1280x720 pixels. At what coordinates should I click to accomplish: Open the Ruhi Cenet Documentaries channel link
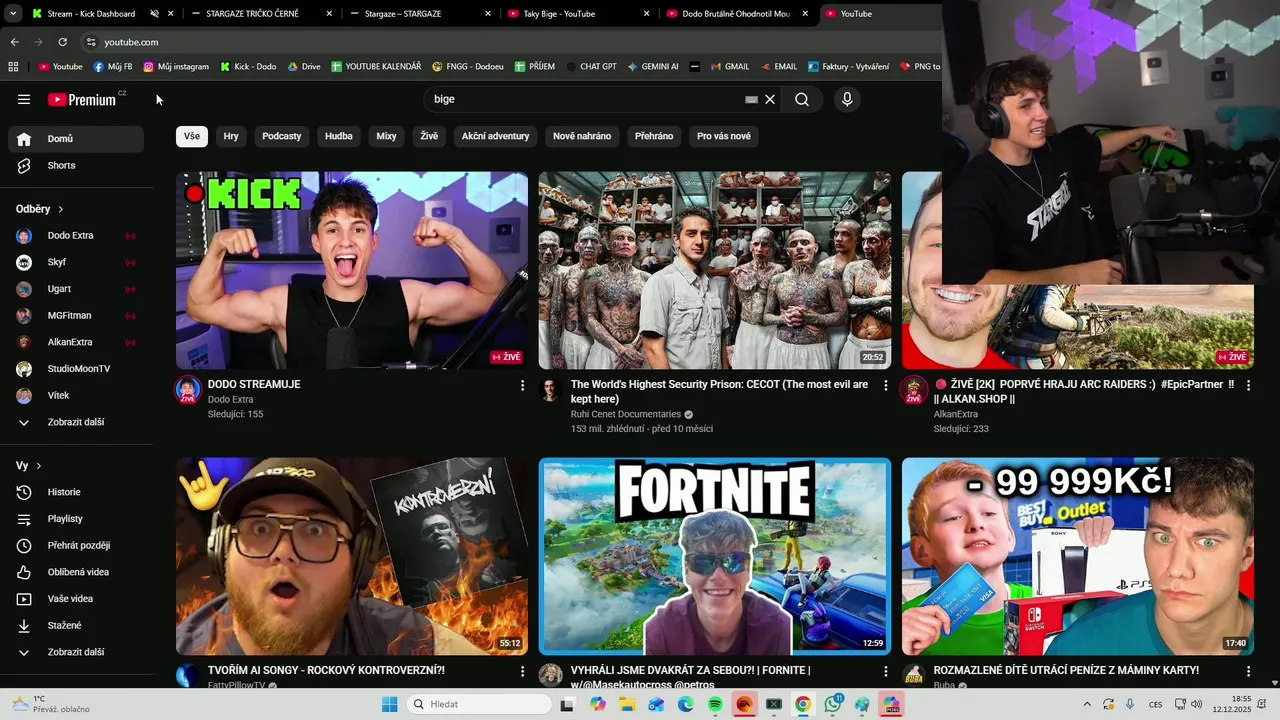[x=626, y=414]
